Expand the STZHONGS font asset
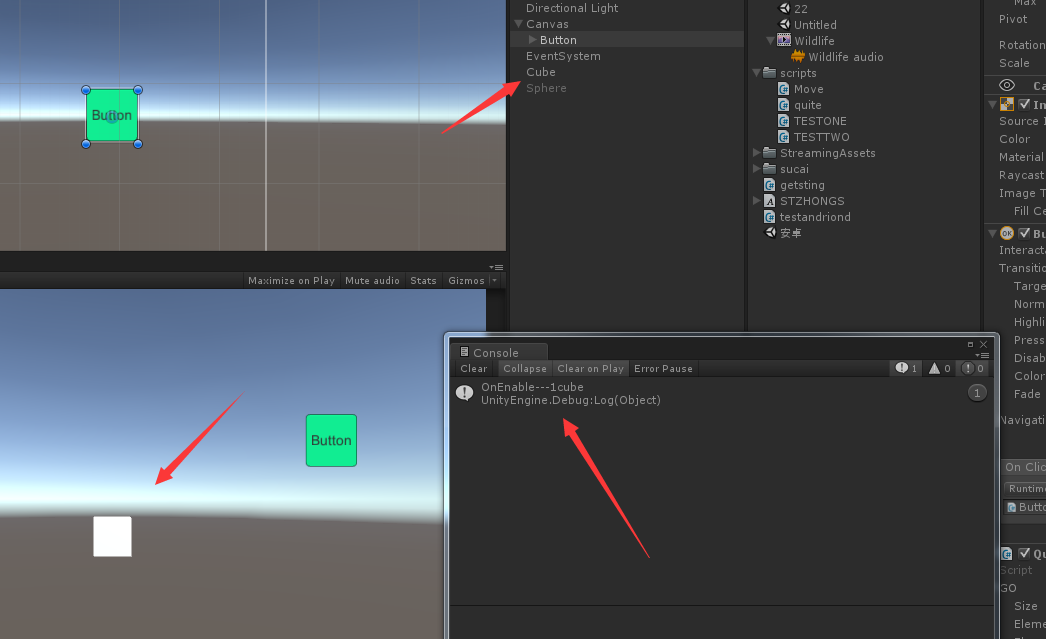 756,201
